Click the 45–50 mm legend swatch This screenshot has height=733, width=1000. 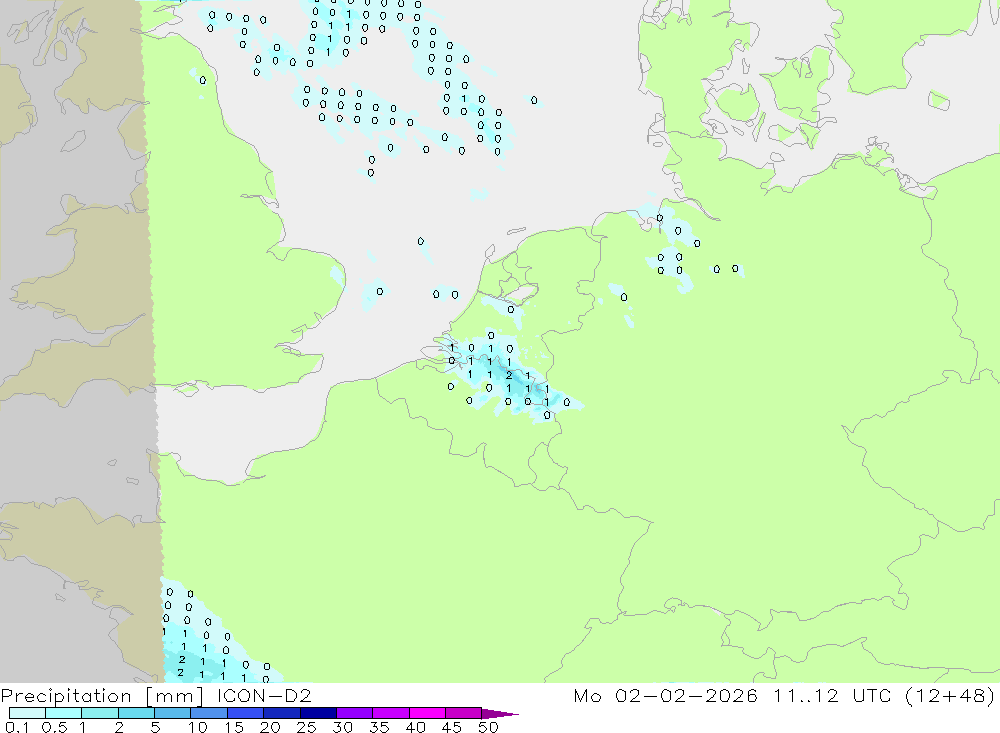tap(463, 713)
